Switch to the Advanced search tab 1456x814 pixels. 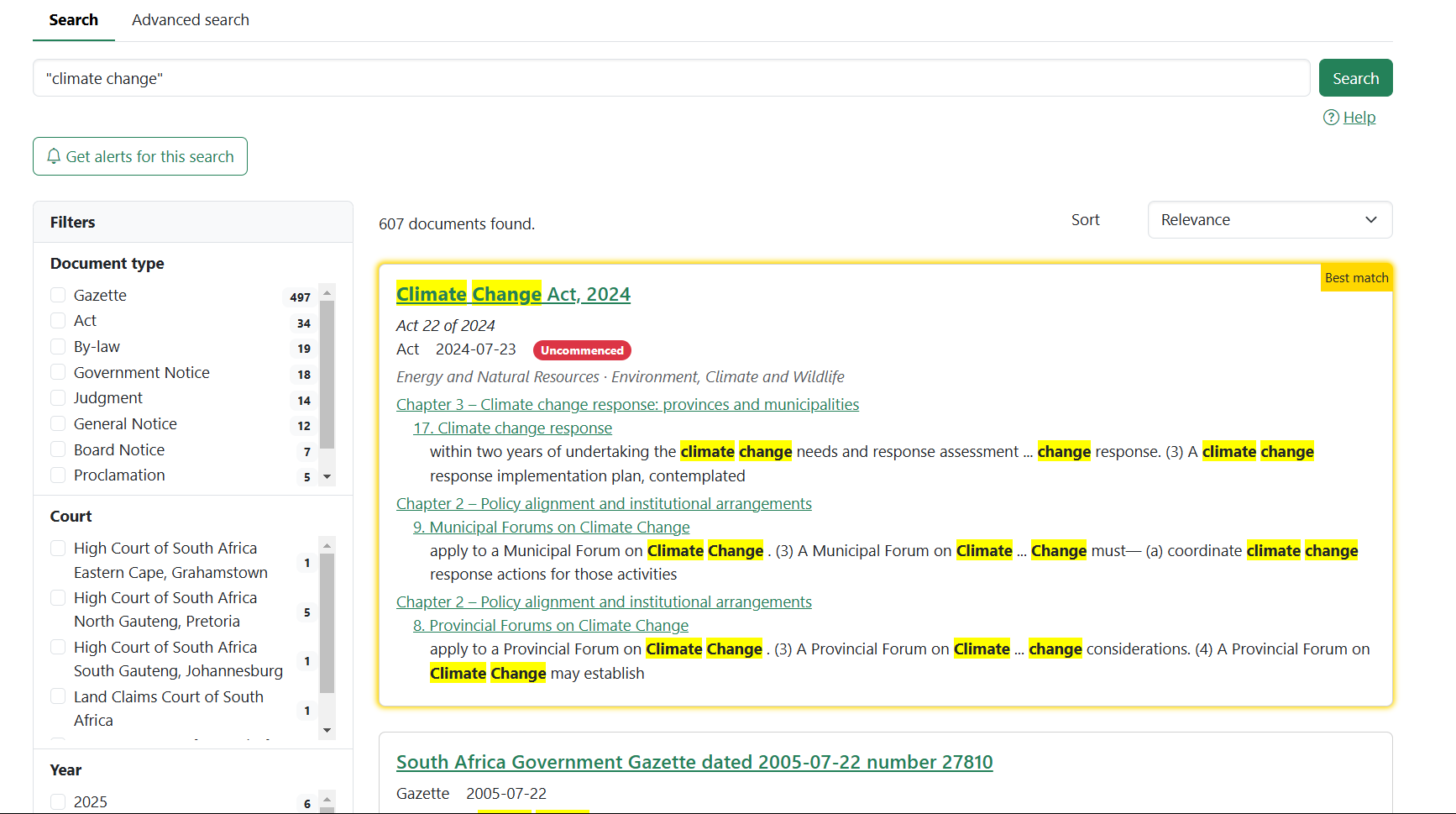click(x=191, y=20)
